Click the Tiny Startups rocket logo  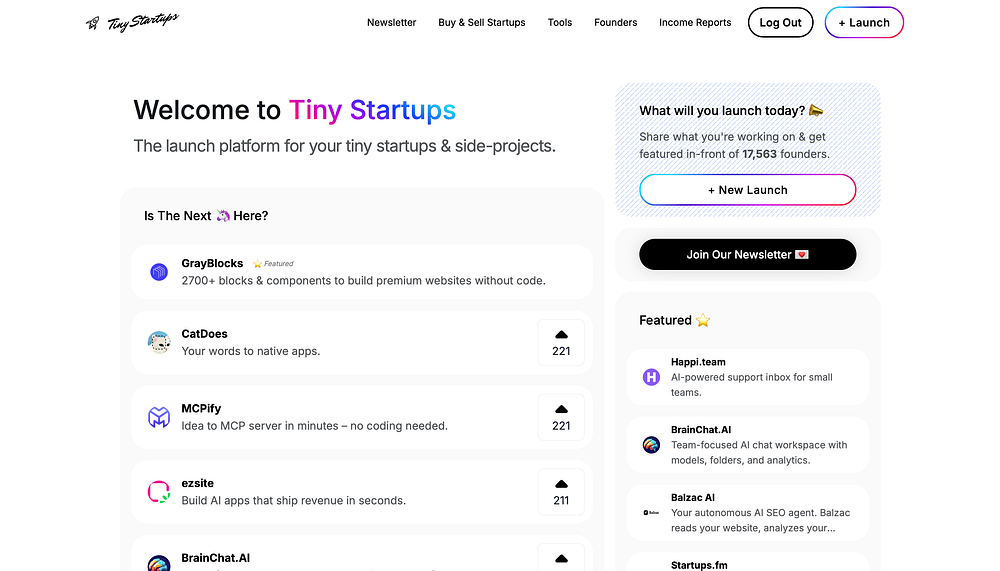(132, 22)
